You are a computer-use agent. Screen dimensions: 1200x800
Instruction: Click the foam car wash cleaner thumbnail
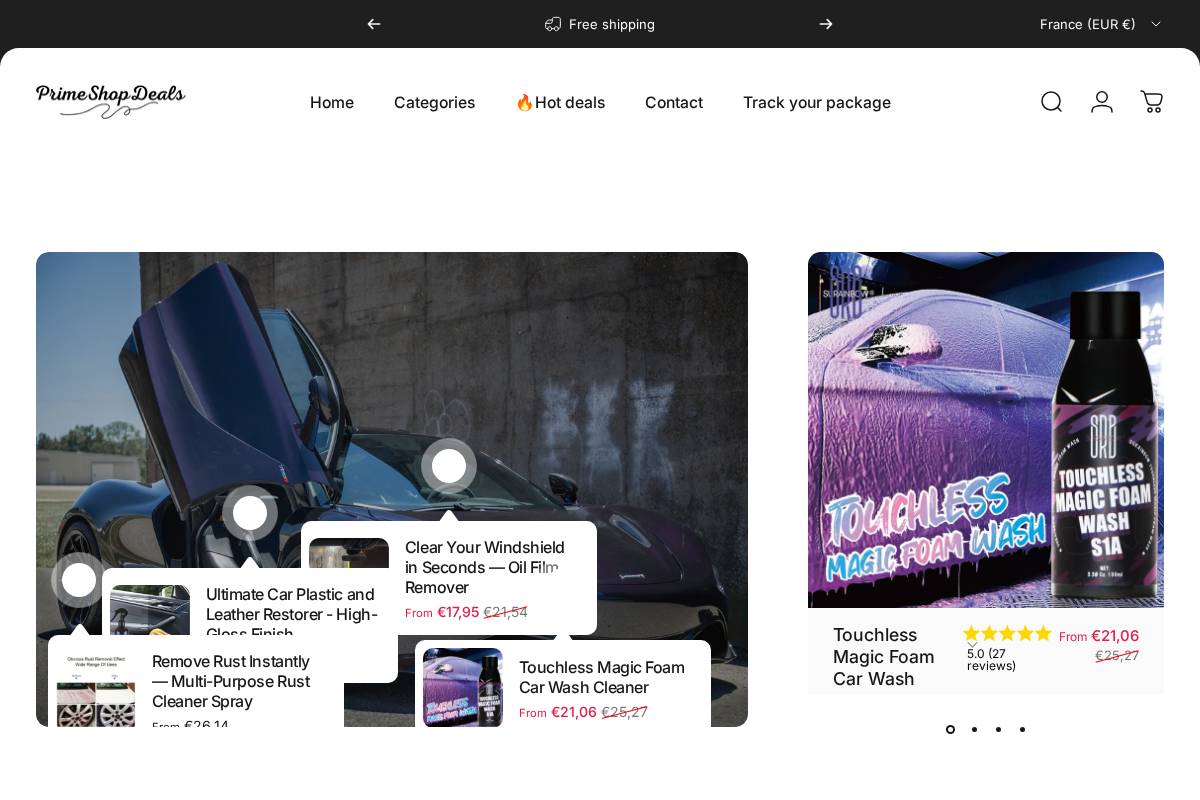pyautogui.click(x=463, y=687)
